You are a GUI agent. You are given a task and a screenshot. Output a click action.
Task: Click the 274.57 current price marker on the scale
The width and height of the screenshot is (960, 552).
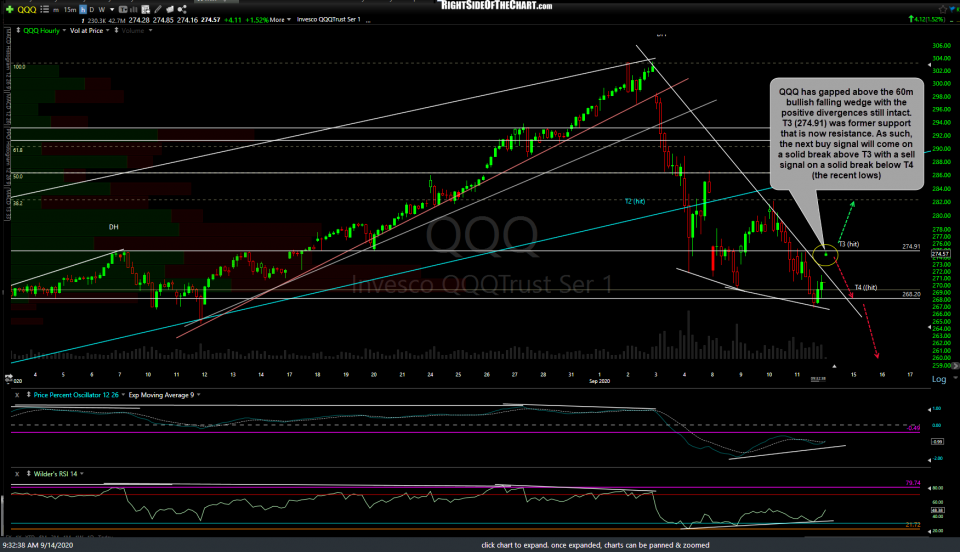coord(940,253)
